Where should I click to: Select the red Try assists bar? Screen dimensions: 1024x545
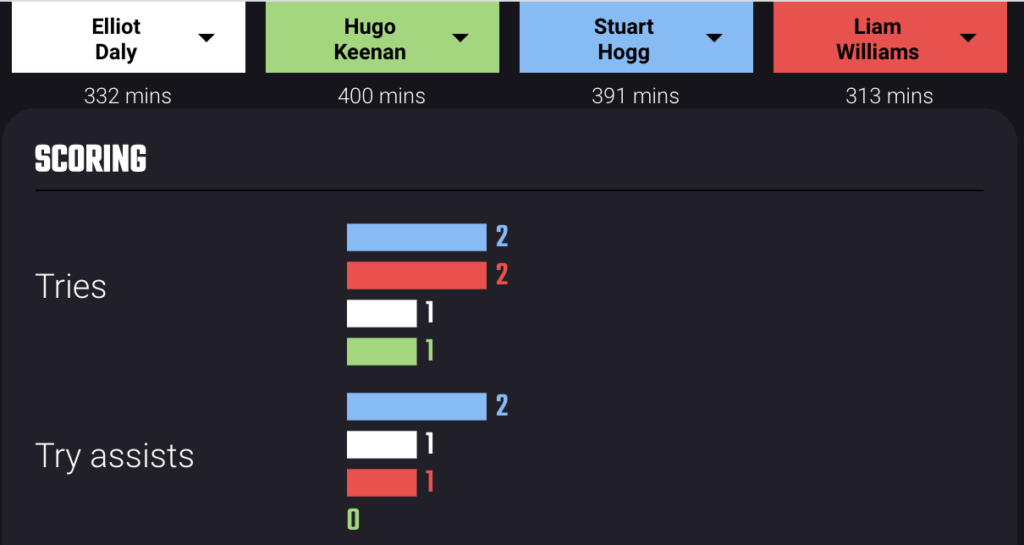pyautogui.click(x=381, y=482)
